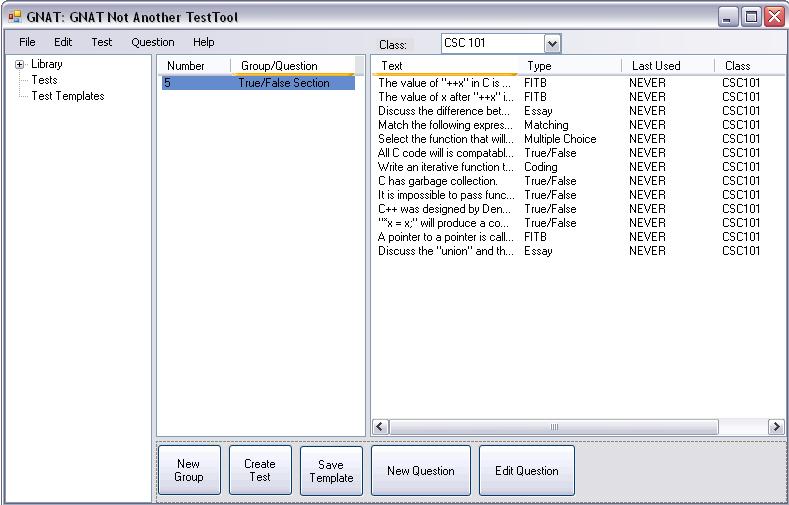789x505 pixels.
Task: Open the Class dropdown arrow
Action: click(x=552, y=43)
